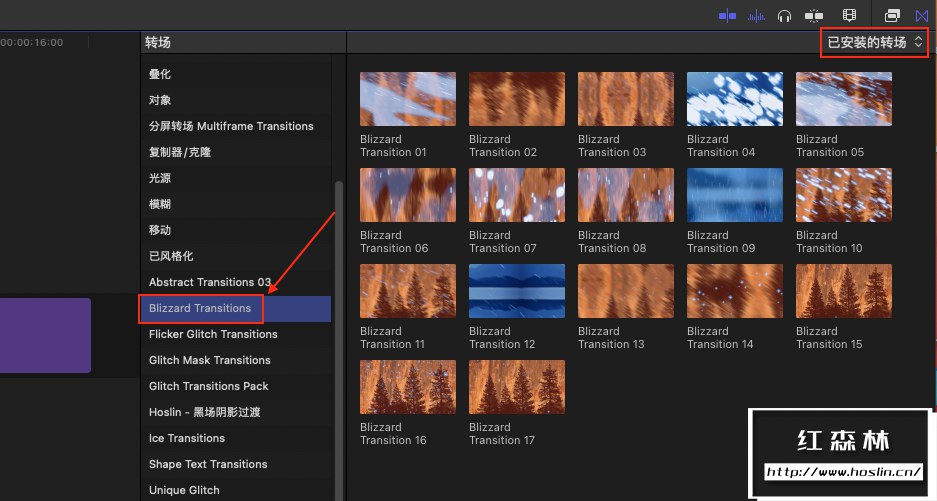Select Blizzard Transition 11 thumbnail
The width and height of the screenshot is (937, 501).
(x=408, y=291)
